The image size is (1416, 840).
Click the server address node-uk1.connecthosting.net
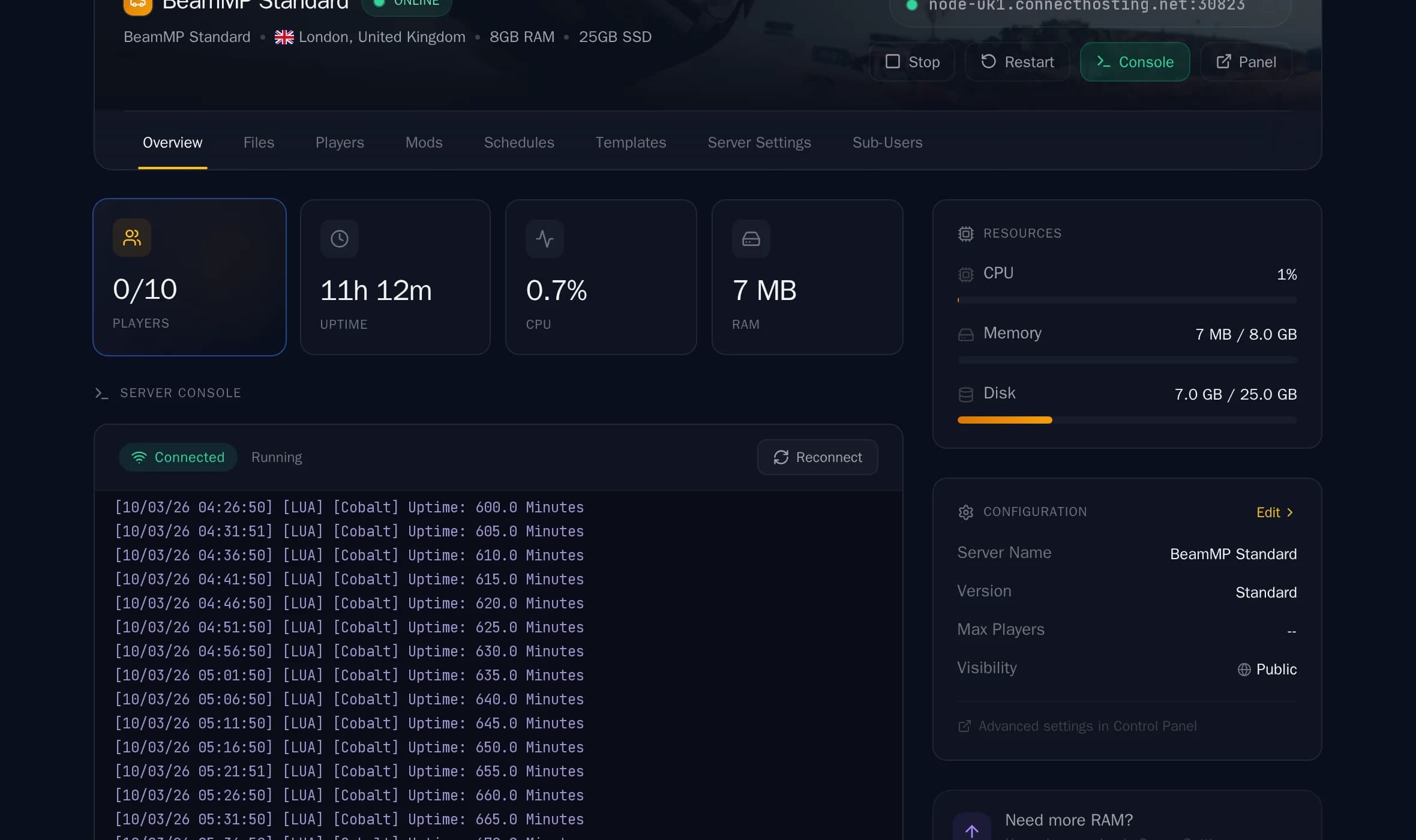(1084, 6)
